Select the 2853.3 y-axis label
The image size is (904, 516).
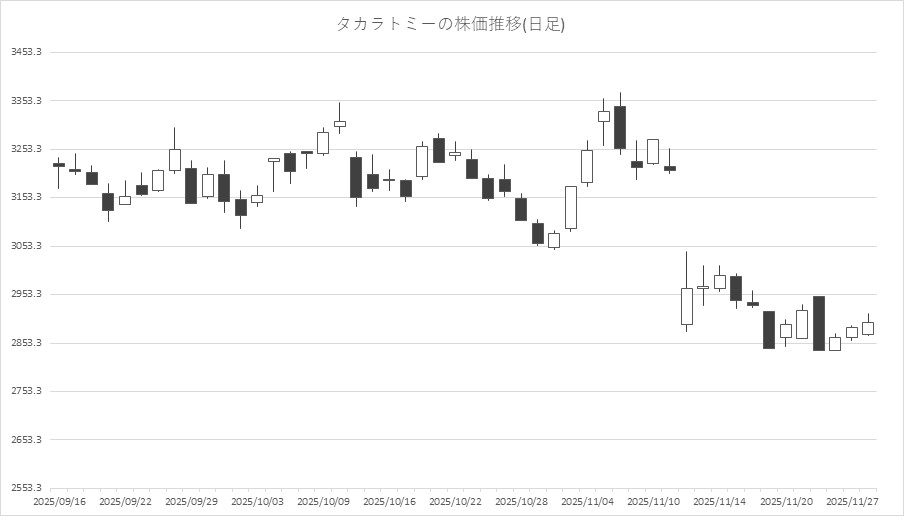coord(25,343)
